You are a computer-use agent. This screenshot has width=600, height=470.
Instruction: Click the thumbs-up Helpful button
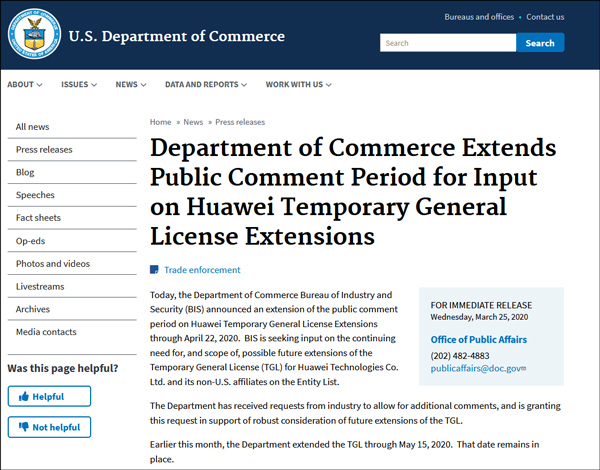click(49, 397)
